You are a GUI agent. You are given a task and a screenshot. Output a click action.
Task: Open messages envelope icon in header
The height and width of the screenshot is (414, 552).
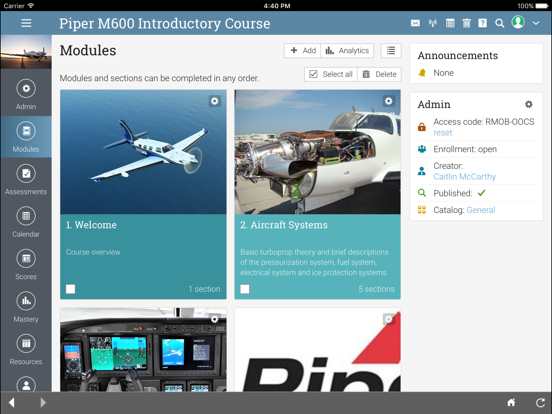point(415,23)
